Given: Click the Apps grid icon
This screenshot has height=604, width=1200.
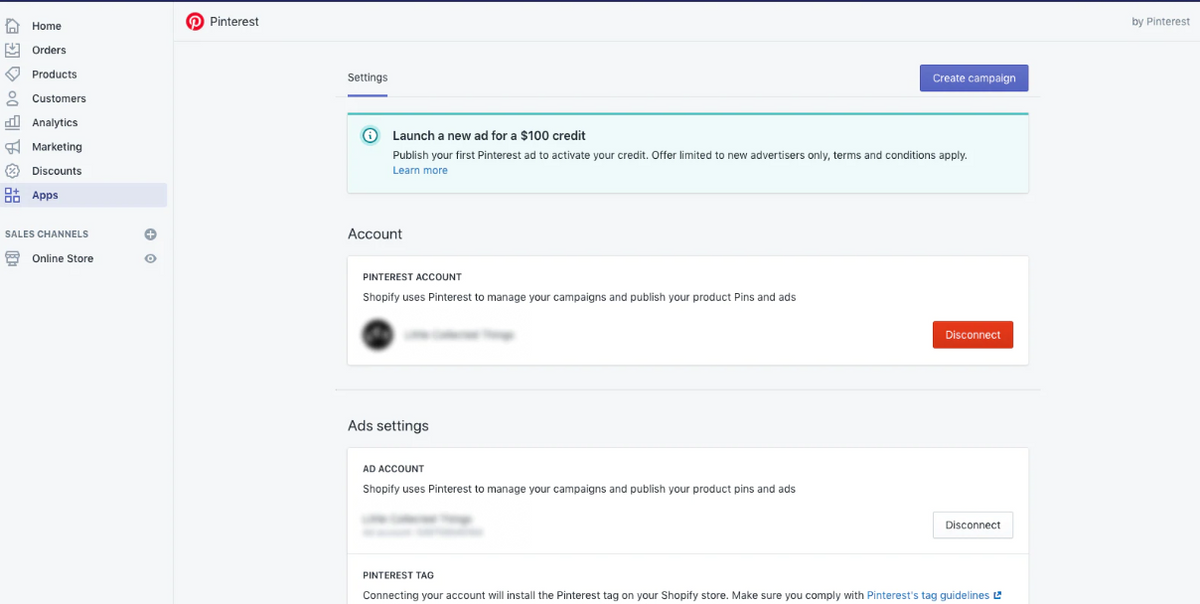Looking at the screenshot, I should point(13,195).
